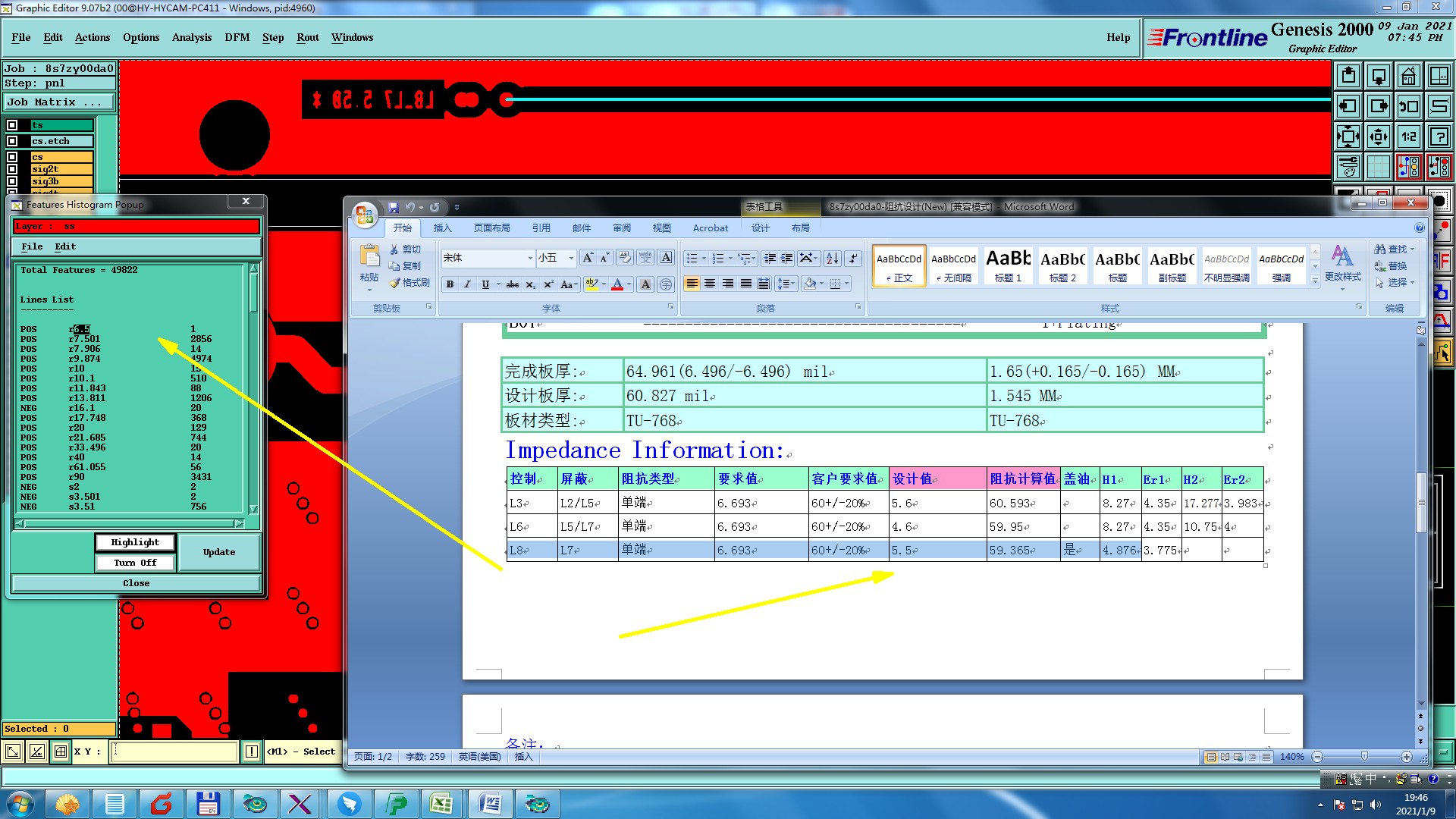Toggle the ts layer display box
The image size is (1456, 819).
click(x=12, y=125)
